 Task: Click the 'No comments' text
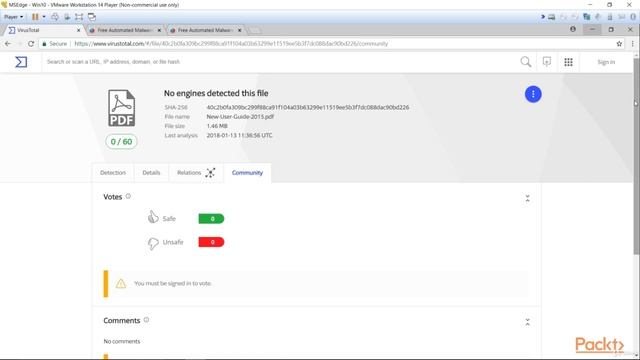(x=122, y=341)
